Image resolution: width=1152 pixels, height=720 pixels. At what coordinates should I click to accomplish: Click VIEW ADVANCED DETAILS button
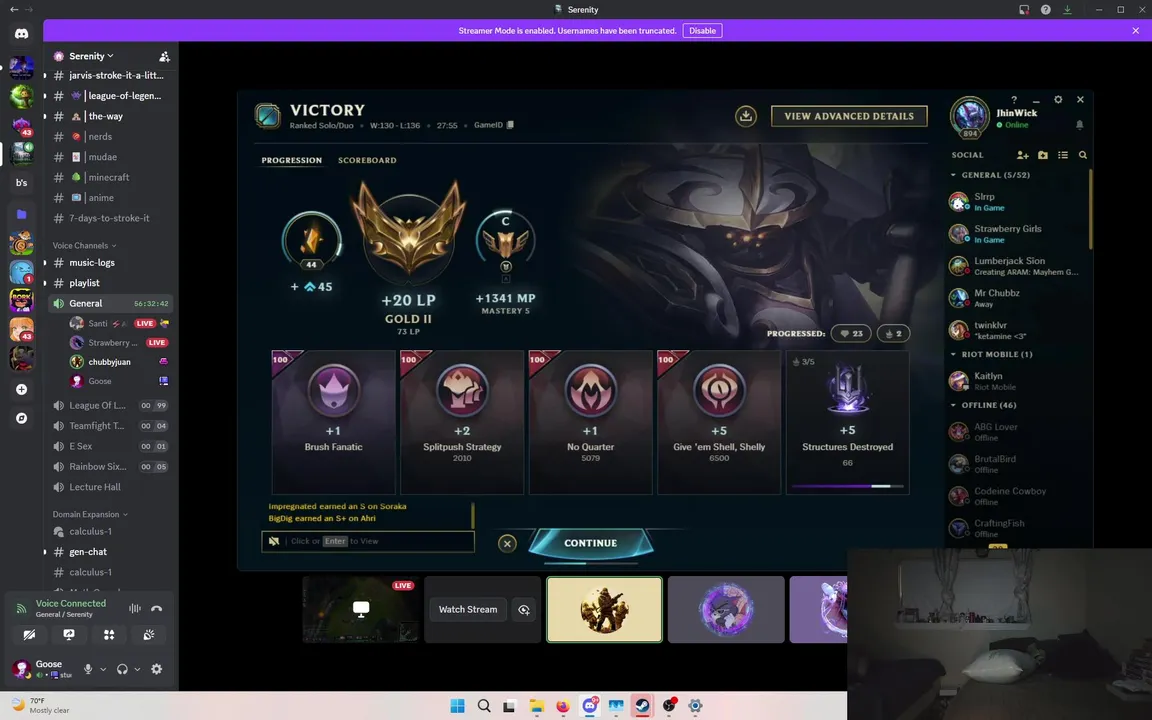[x=849, y=116]
